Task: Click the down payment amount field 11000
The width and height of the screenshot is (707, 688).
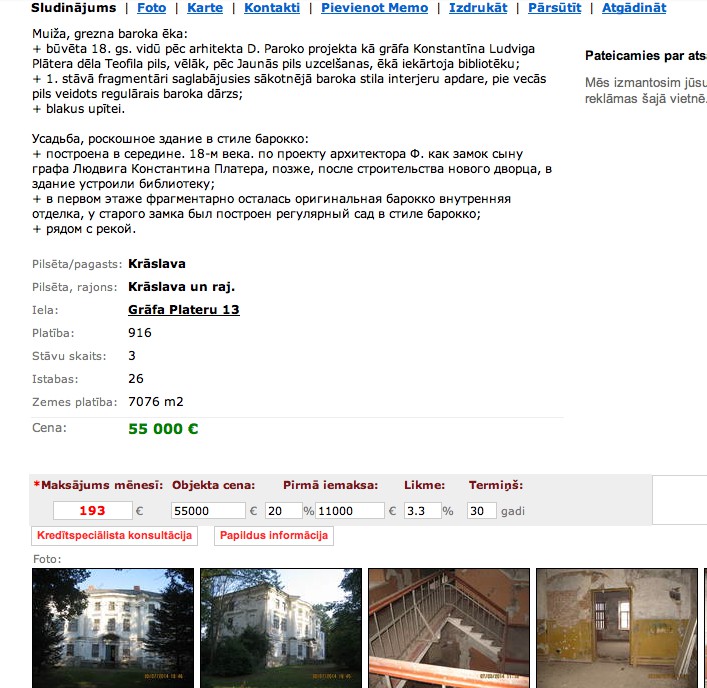Action: [x=349, y=511]
